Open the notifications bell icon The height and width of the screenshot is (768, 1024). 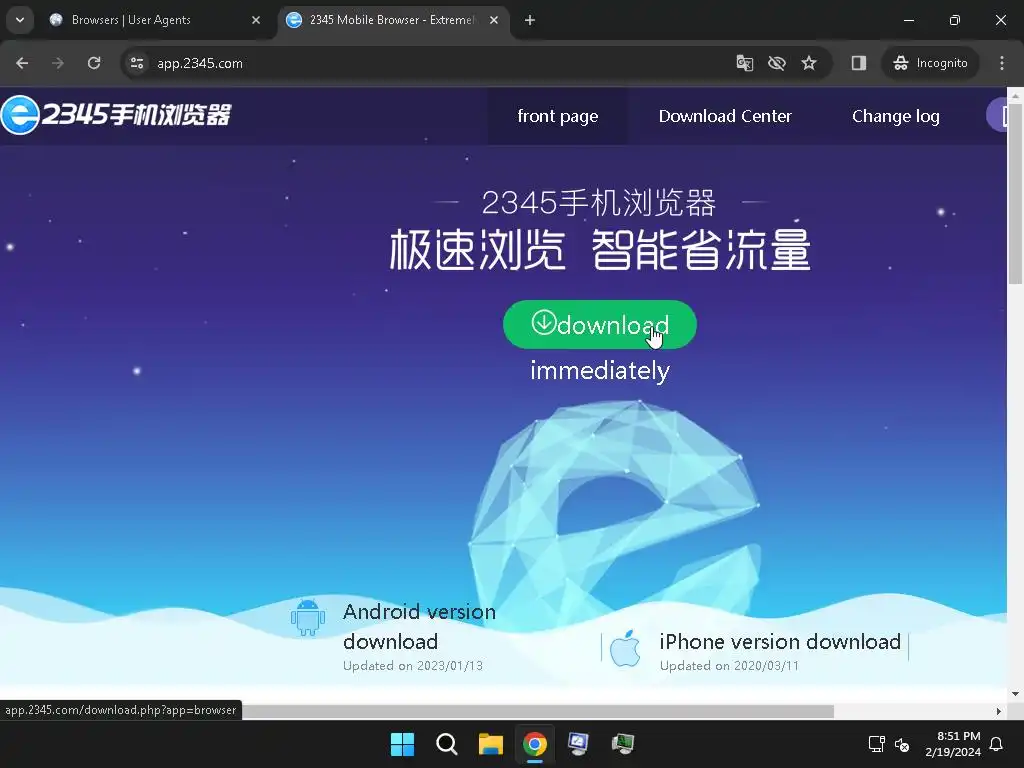tap(997, 744)
